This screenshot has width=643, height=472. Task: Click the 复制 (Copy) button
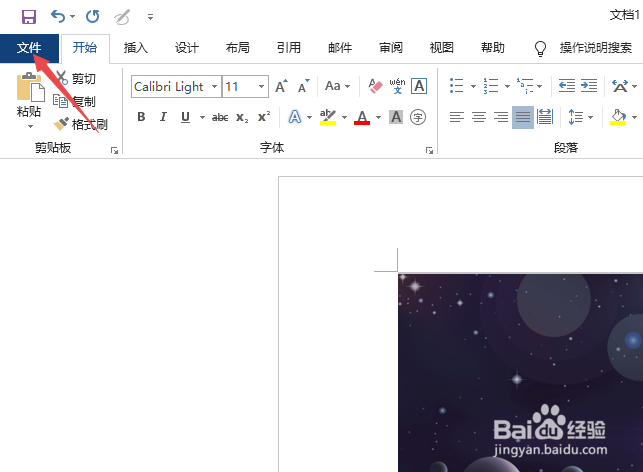[75, 101]
